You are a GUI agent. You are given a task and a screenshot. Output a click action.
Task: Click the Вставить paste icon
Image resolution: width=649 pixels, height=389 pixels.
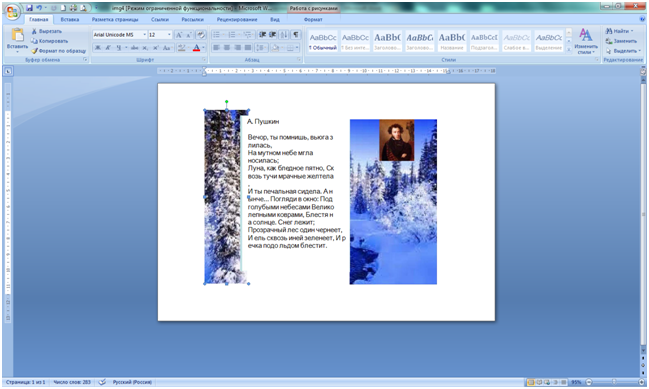(x=17, y=35)
